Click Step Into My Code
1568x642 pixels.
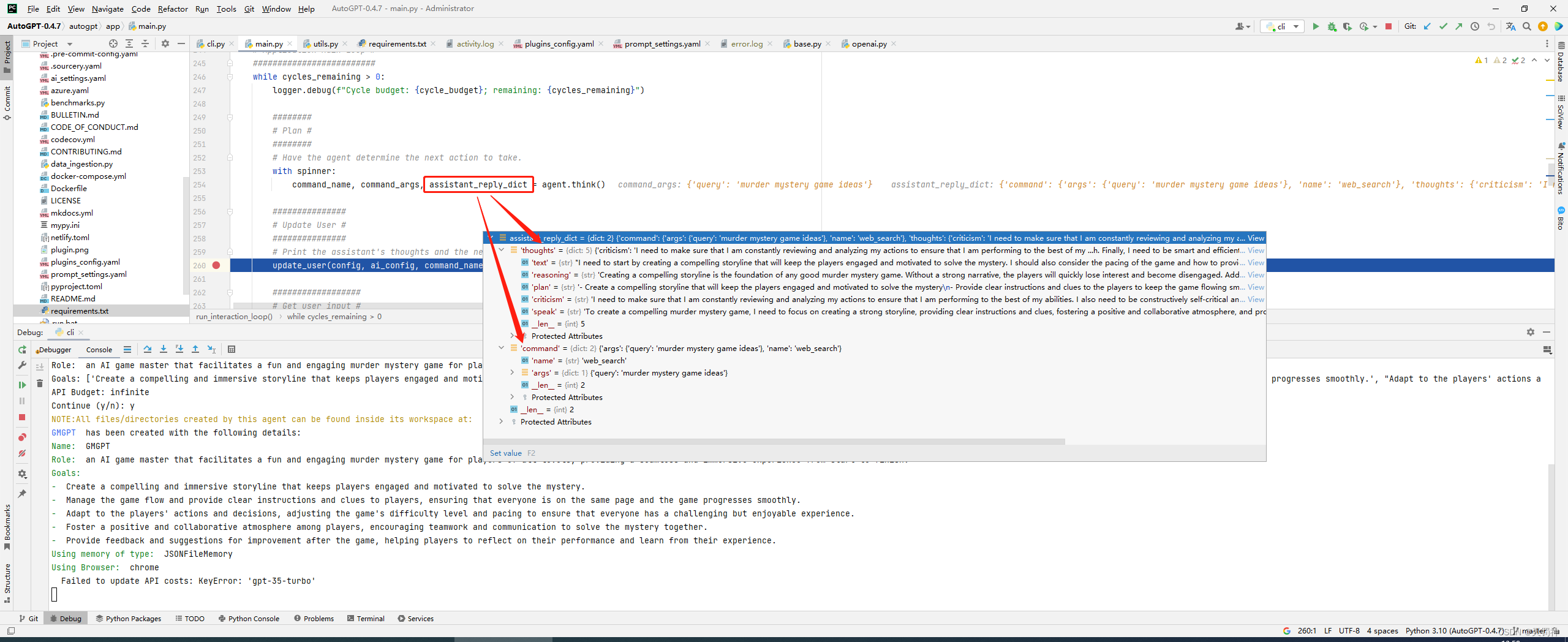coord(179,349)
